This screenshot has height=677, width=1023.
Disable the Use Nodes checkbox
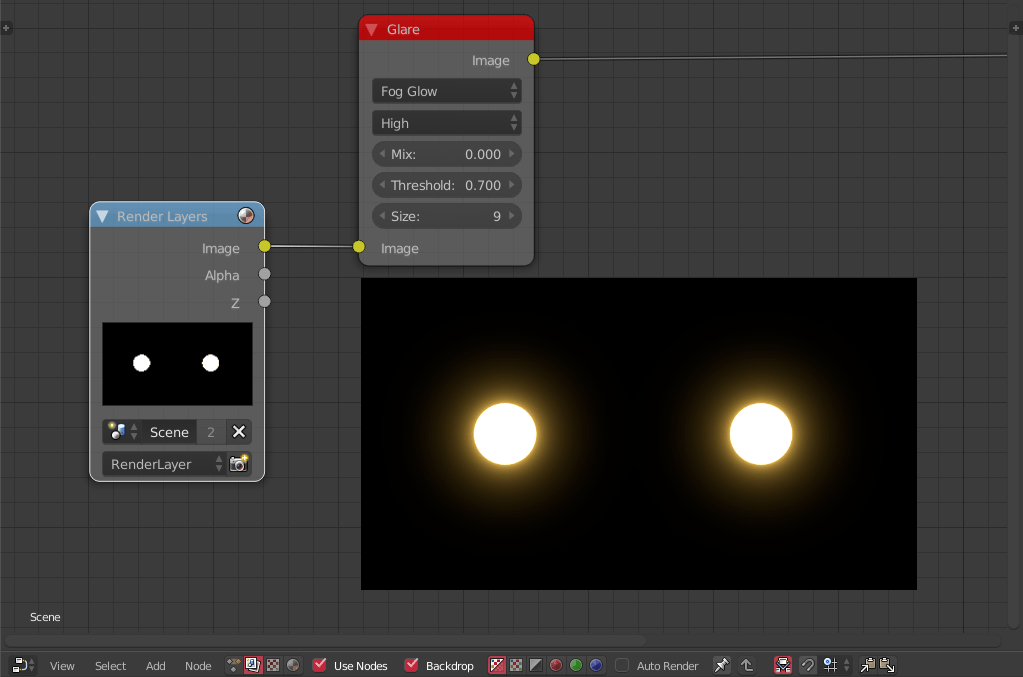tap(319, 664)
